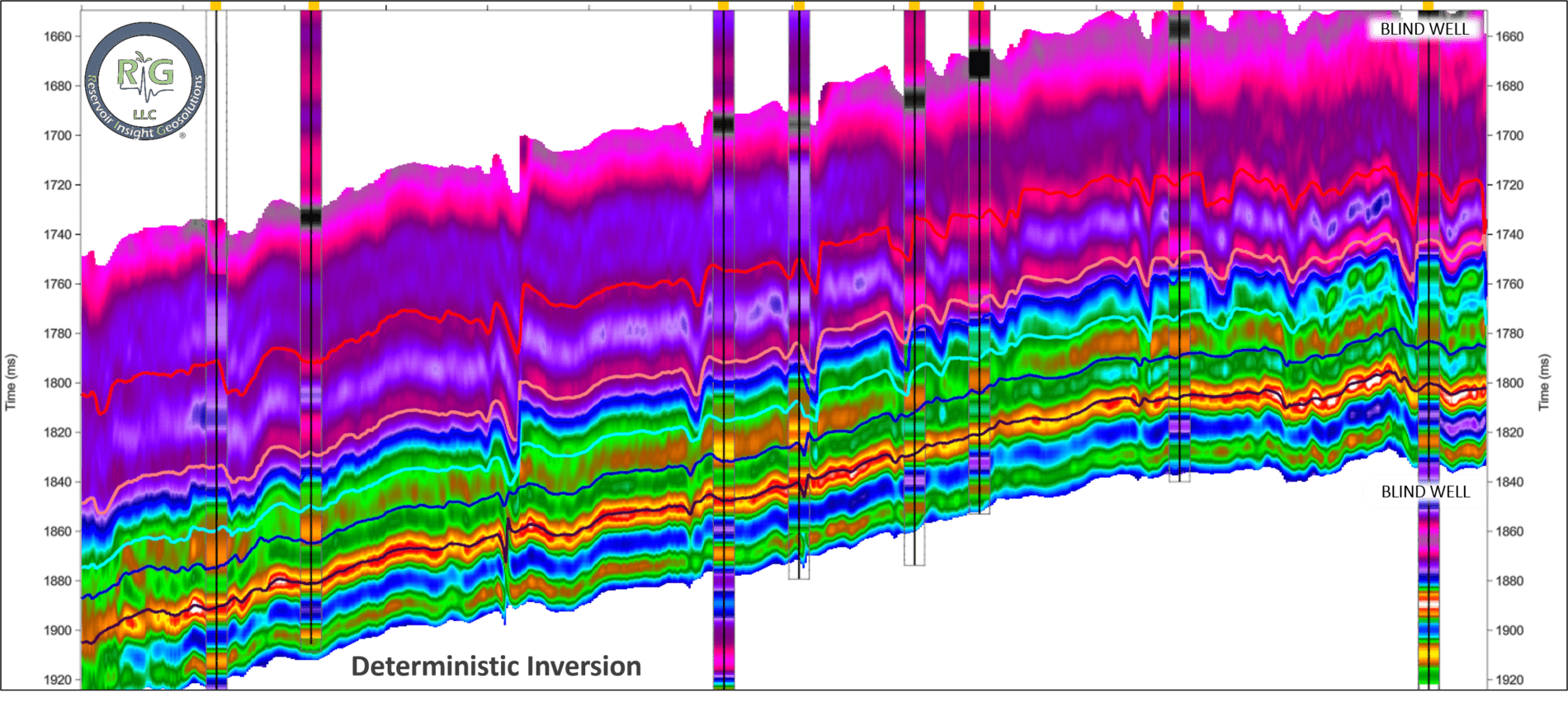Click black marker on seventh well log
Viewport: 1568px width, 702px height.
(1179, 30)
